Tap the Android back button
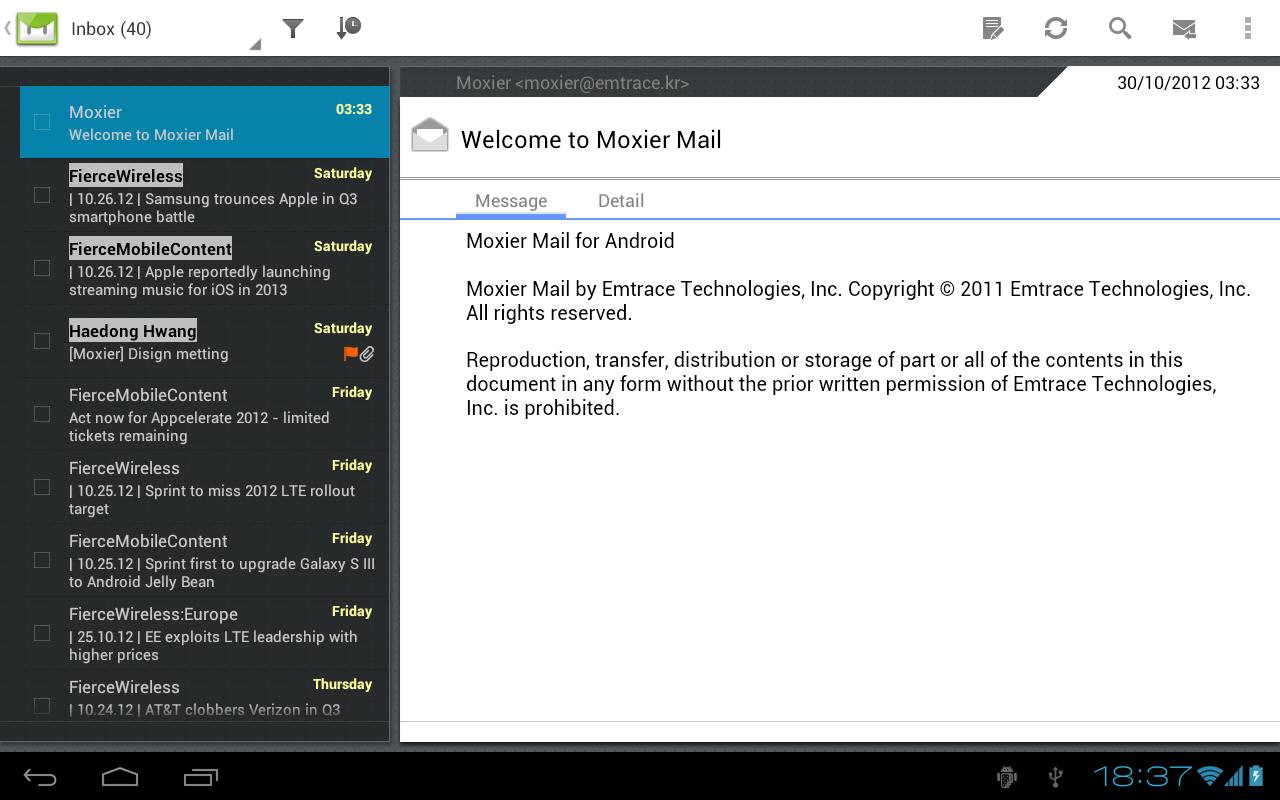This screenshot has height=800, width=1280. point(40,777)
